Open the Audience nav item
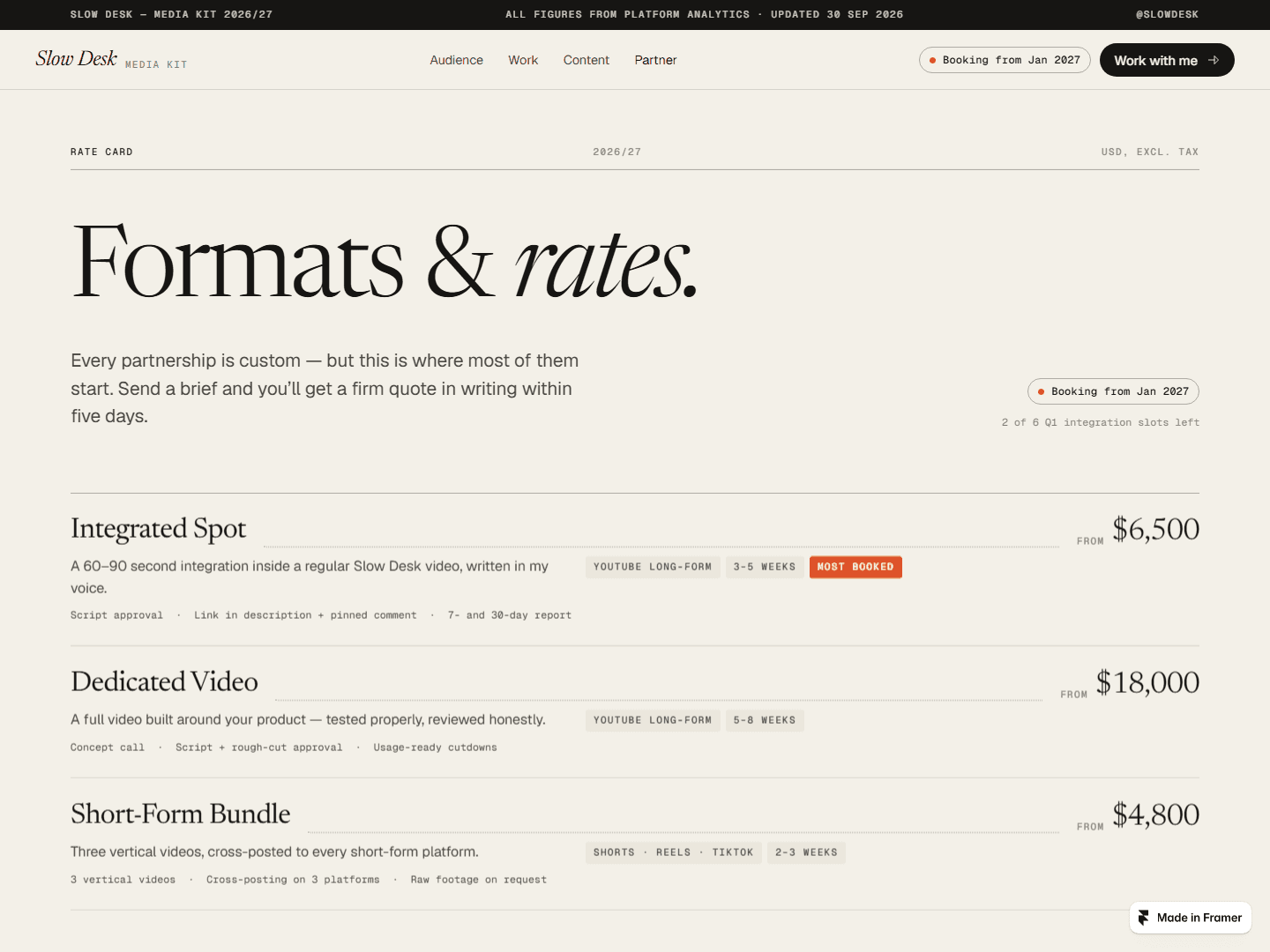The height and width of the screenshot is (952, 1270). [x=456, y=60]
